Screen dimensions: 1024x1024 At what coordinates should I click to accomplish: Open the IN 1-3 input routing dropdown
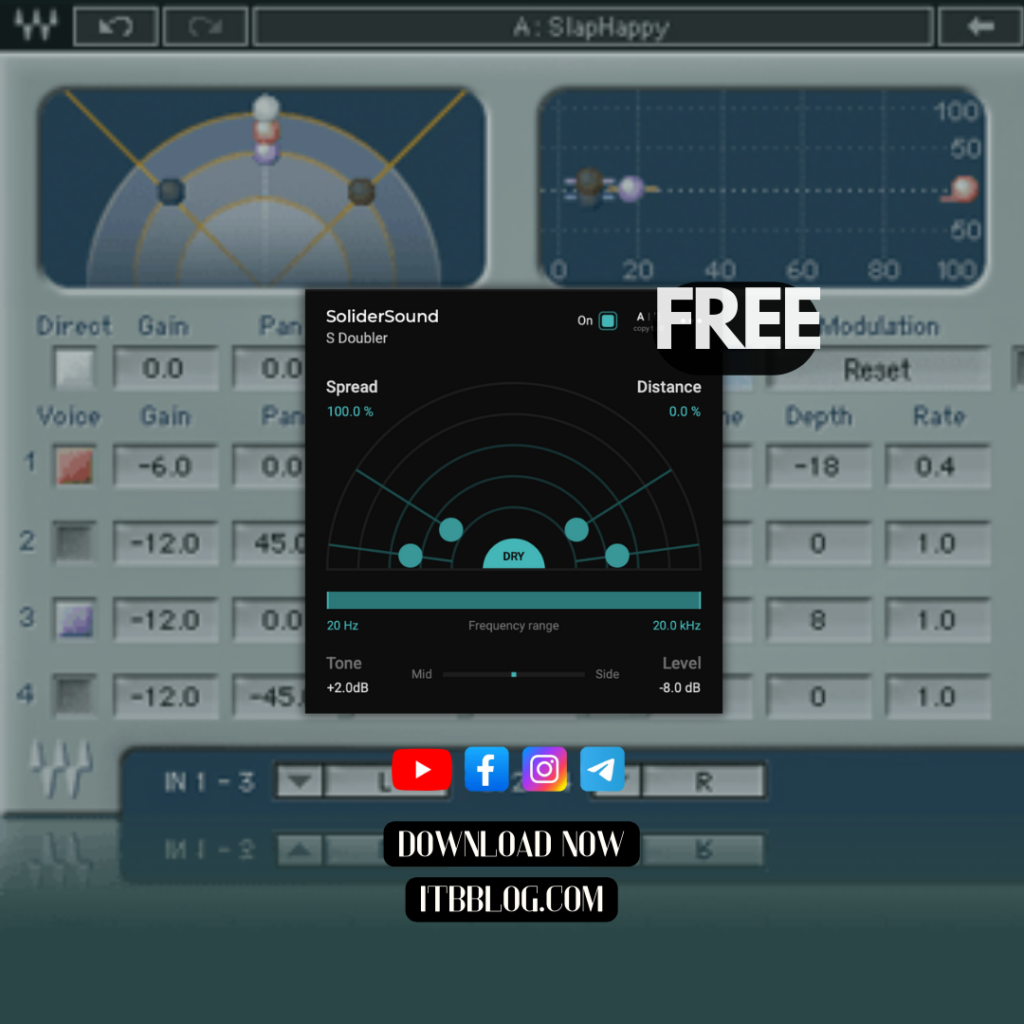click(x=297, y=782)
